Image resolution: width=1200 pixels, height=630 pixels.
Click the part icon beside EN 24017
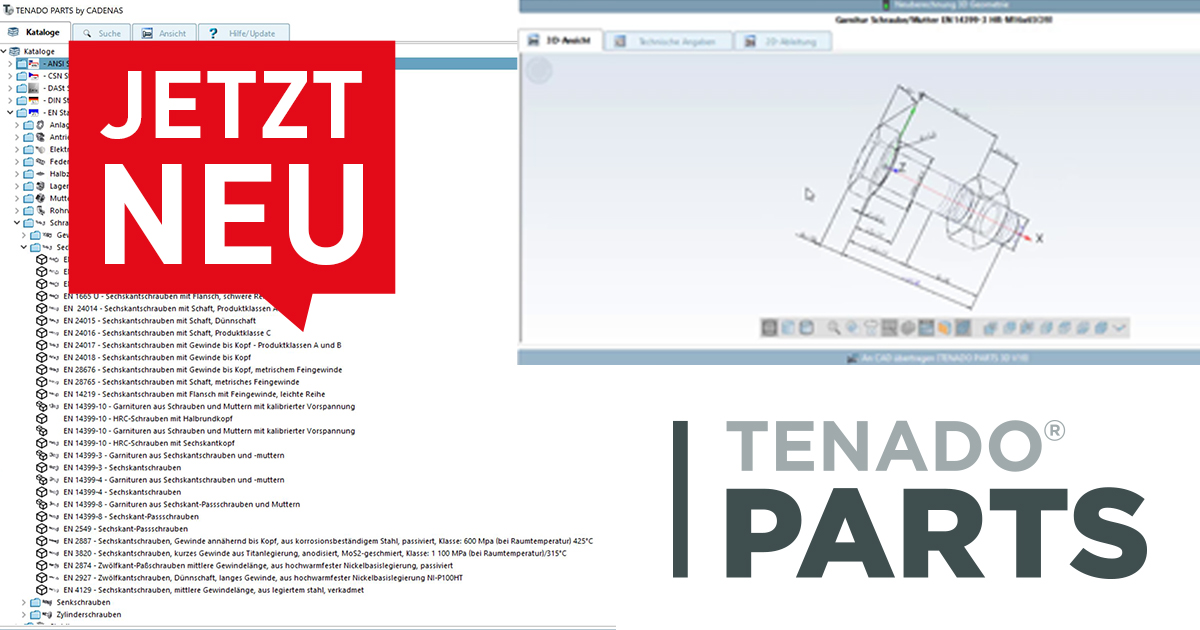tap(42, 345)
